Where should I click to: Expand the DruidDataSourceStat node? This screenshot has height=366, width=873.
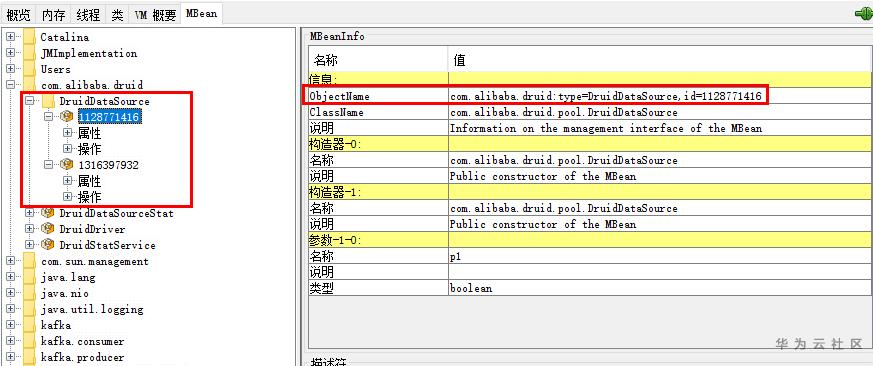[x=30, y=213]
